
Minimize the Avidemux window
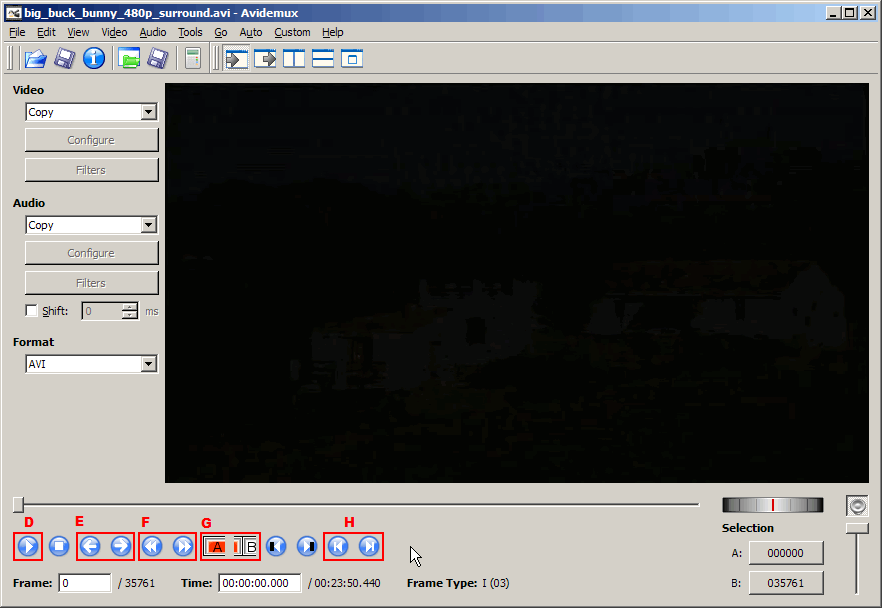834,12
